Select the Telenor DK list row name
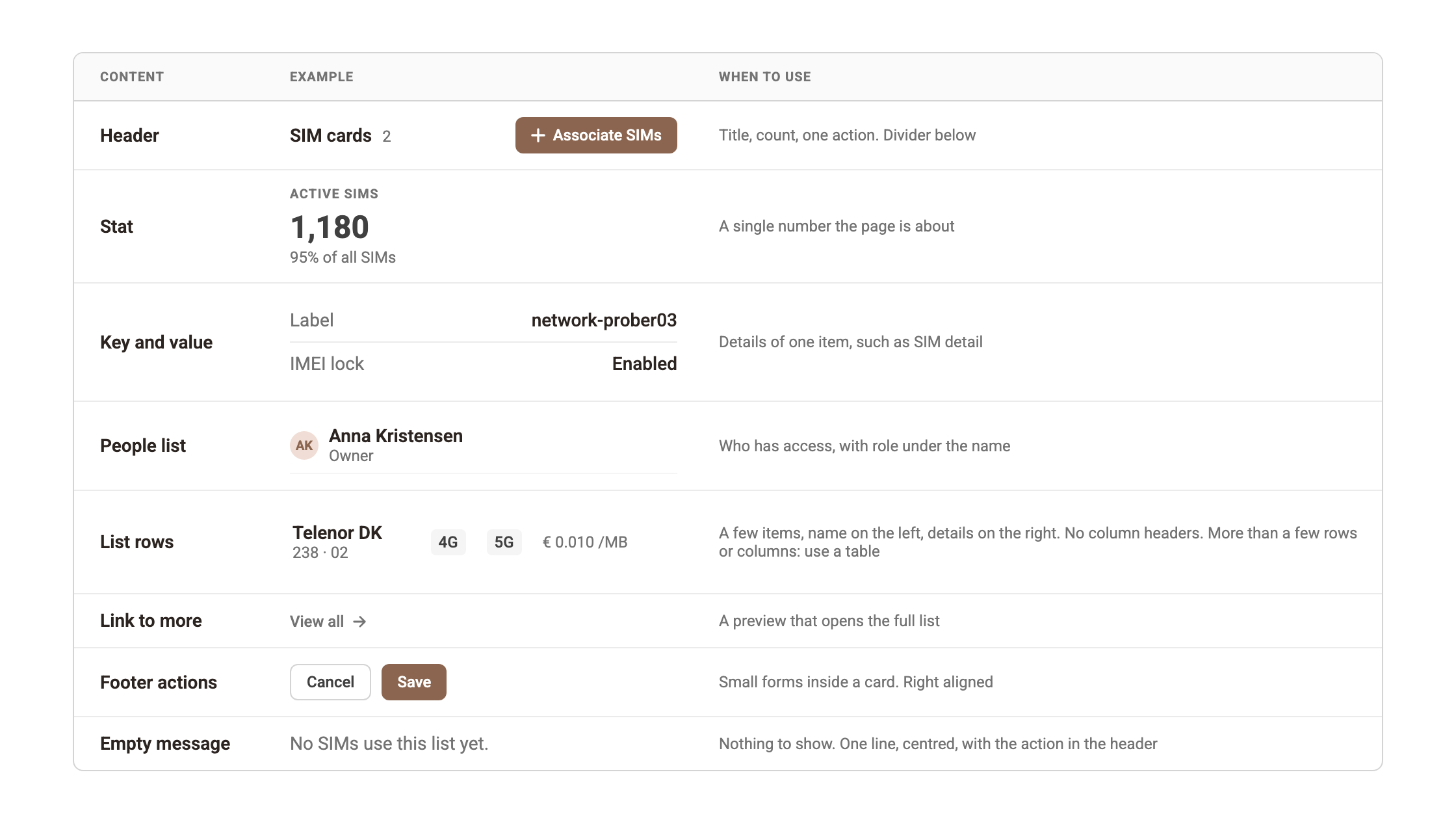The width and height of the screenshot is (1456, 833). 337,533
